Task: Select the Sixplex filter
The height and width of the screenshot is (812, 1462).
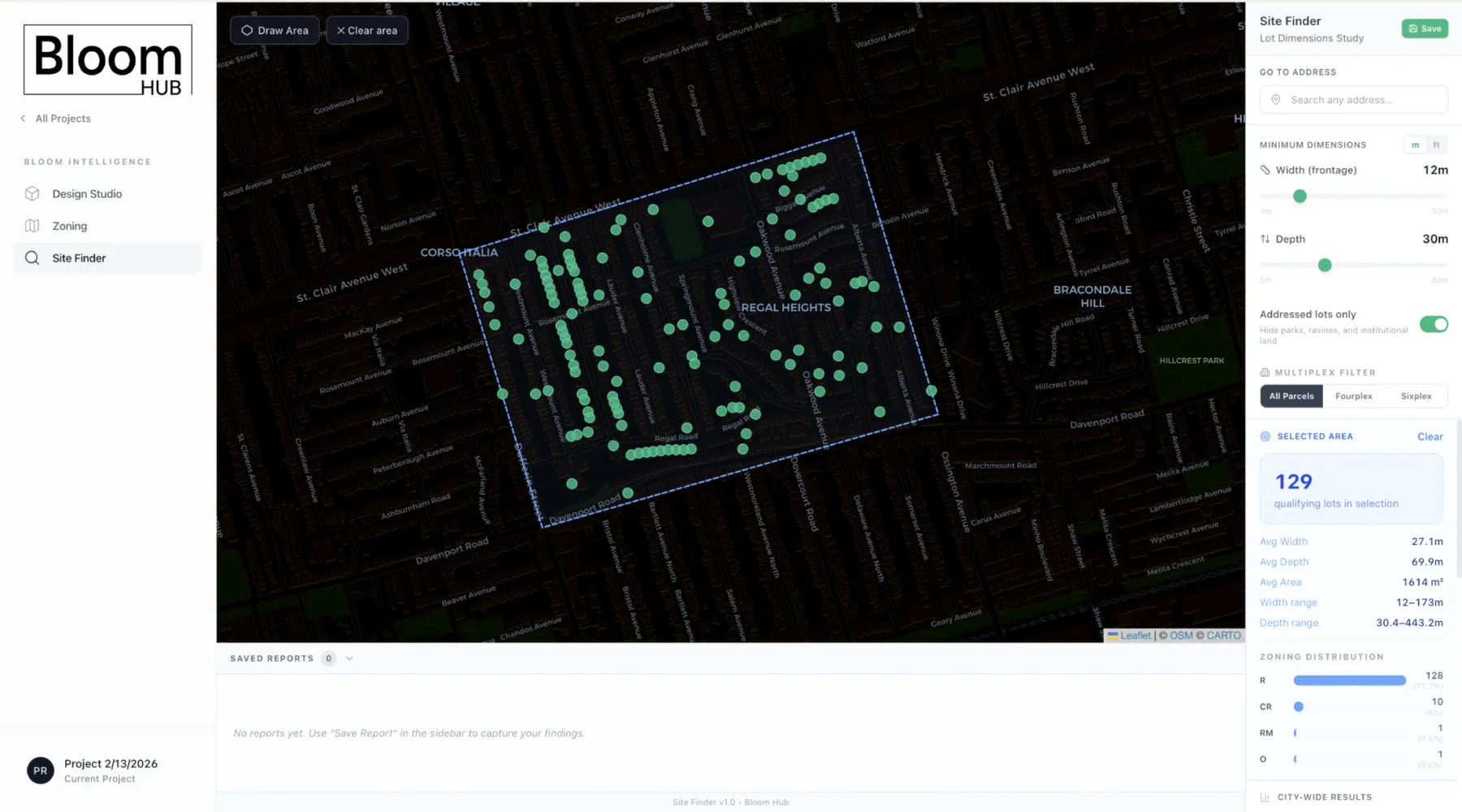Action: [1416, 395]
